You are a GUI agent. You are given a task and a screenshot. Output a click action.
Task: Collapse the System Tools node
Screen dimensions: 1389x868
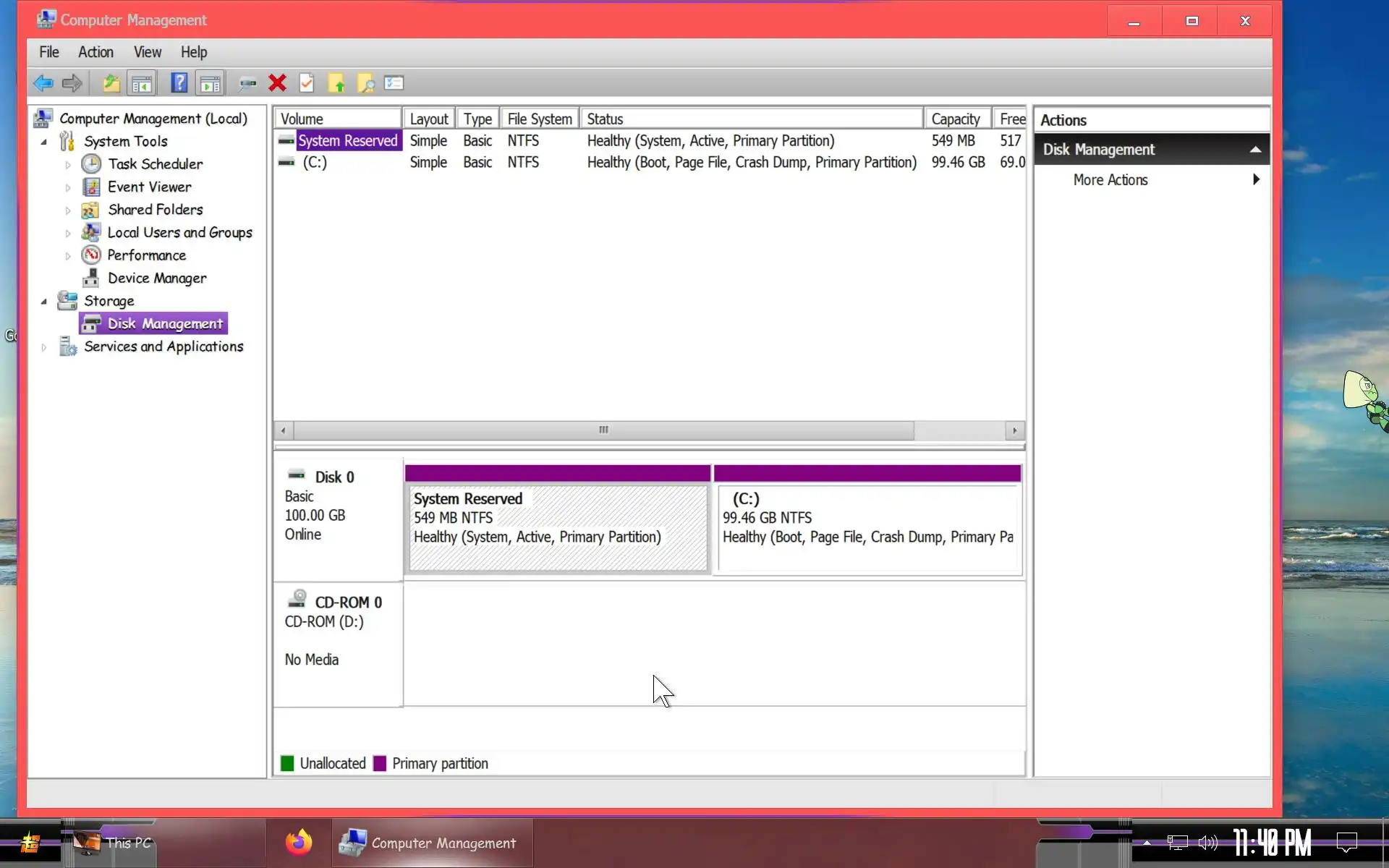pyautogui.click(x=43, y=142)
